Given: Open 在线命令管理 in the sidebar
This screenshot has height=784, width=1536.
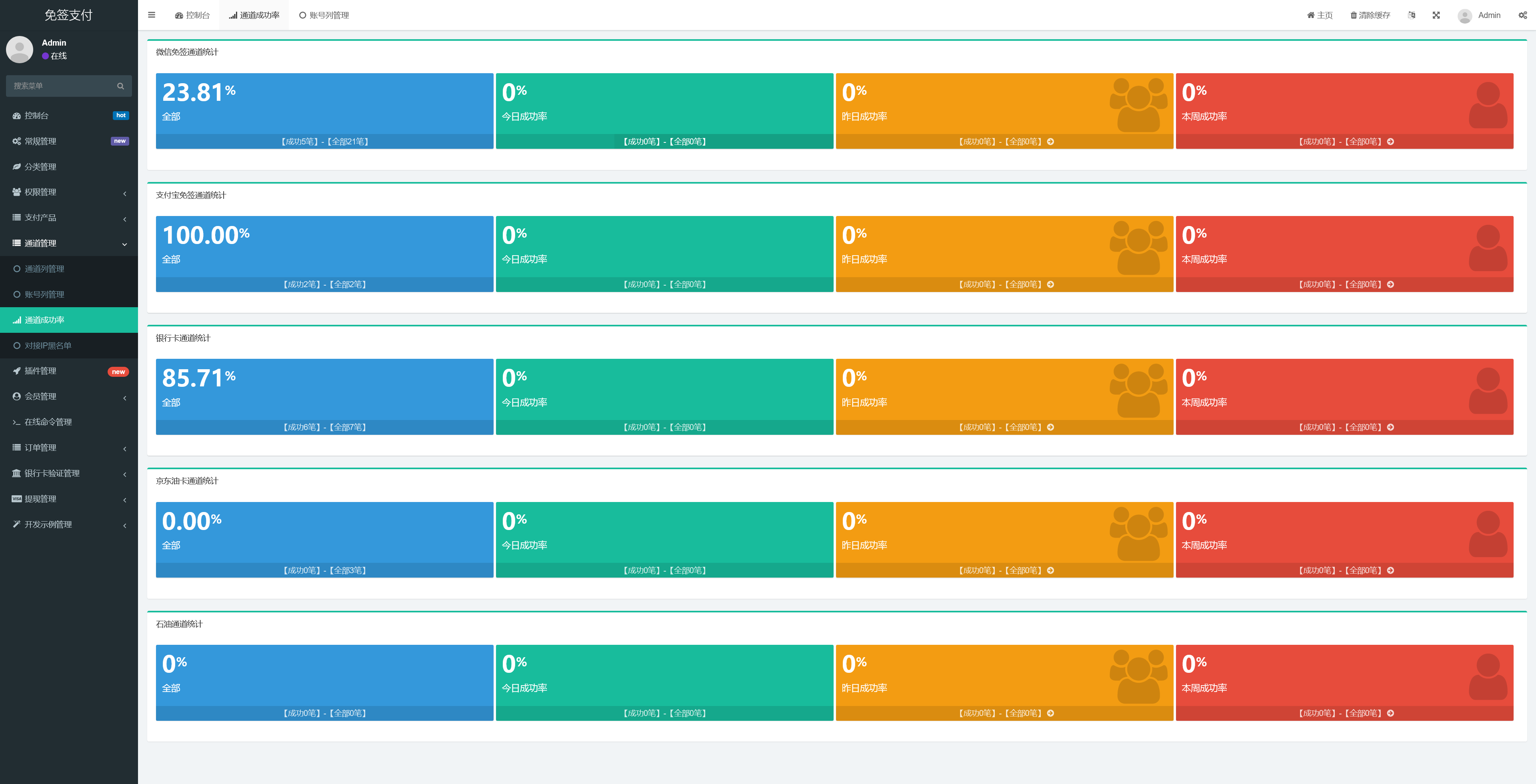Looking at the screenshot, I should click(68, 422).
